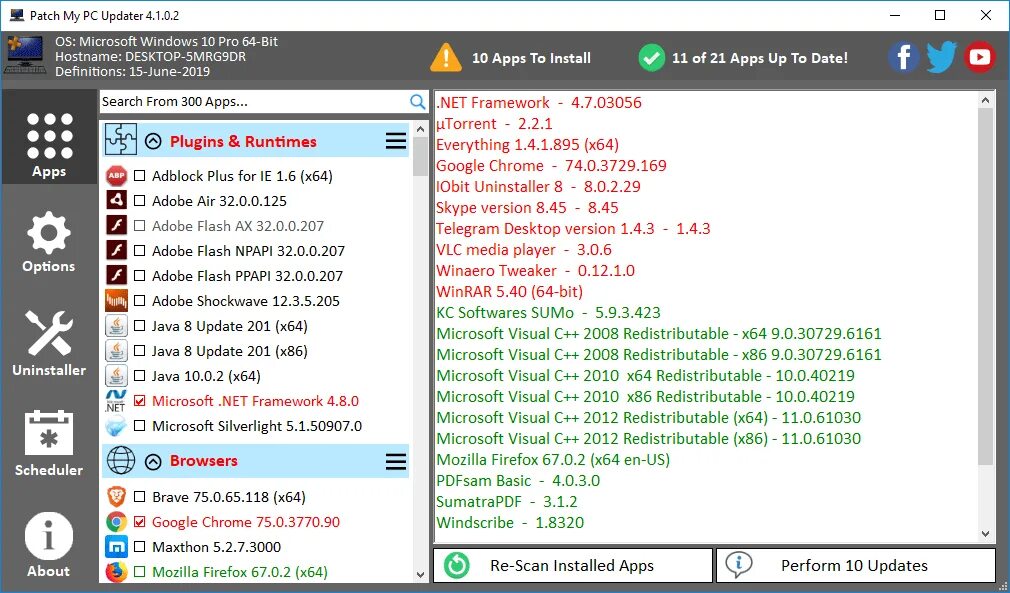
Task: Click the Adobe Flash AX icon
Action: click(117, 225)
